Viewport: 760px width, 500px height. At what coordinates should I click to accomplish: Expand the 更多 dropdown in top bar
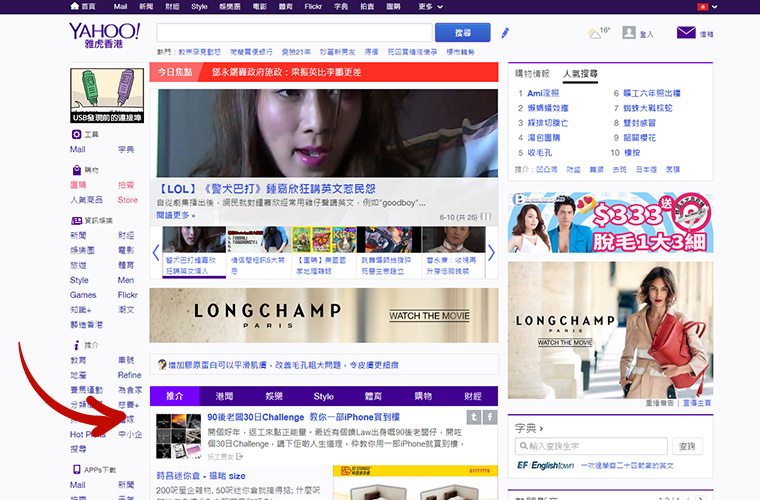[x=430, y=7]
